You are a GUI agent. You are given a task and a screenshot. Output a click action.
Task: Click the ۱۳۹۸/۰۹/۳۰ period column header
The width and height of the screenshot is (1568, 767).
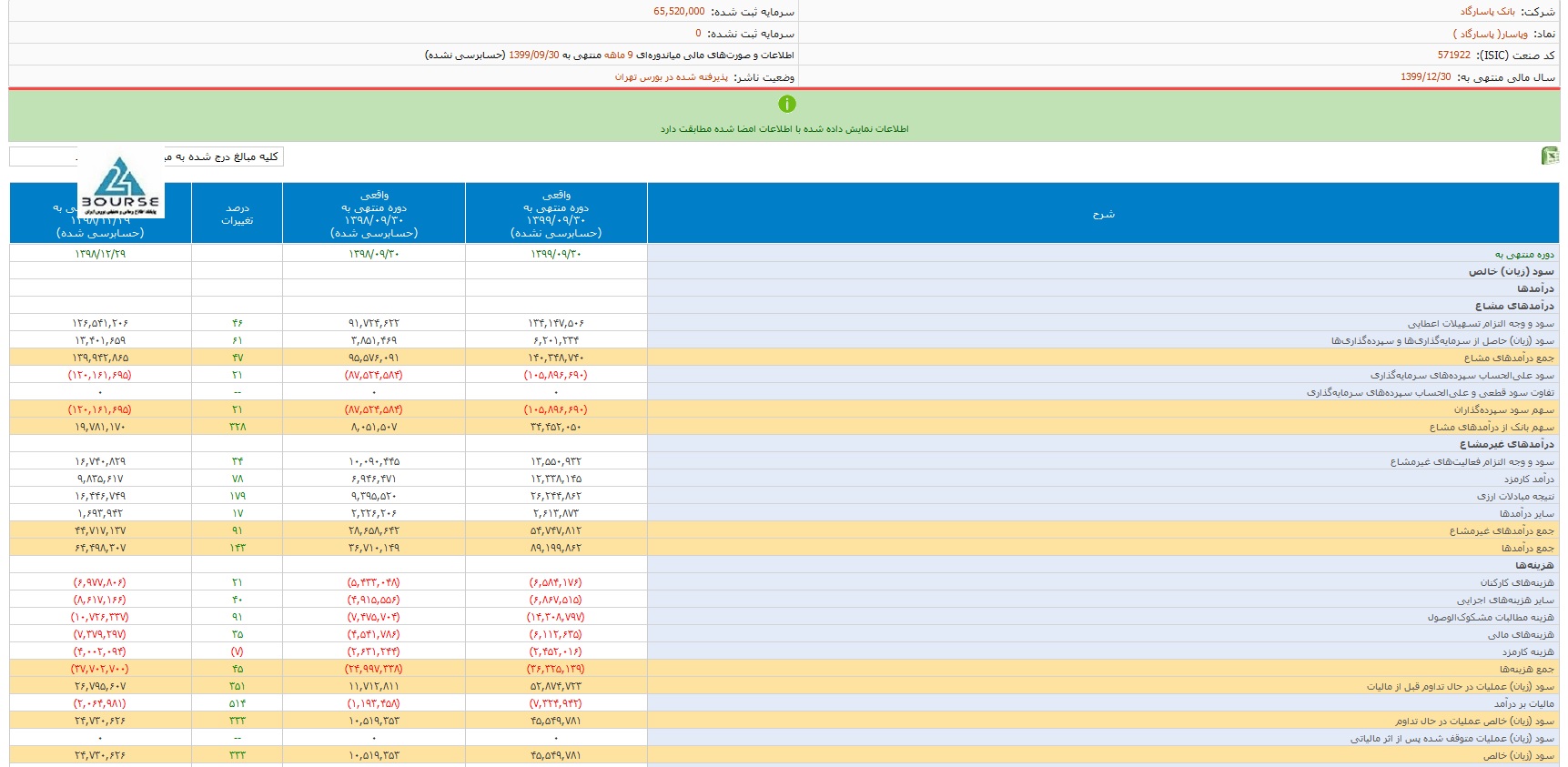point(374,214)
